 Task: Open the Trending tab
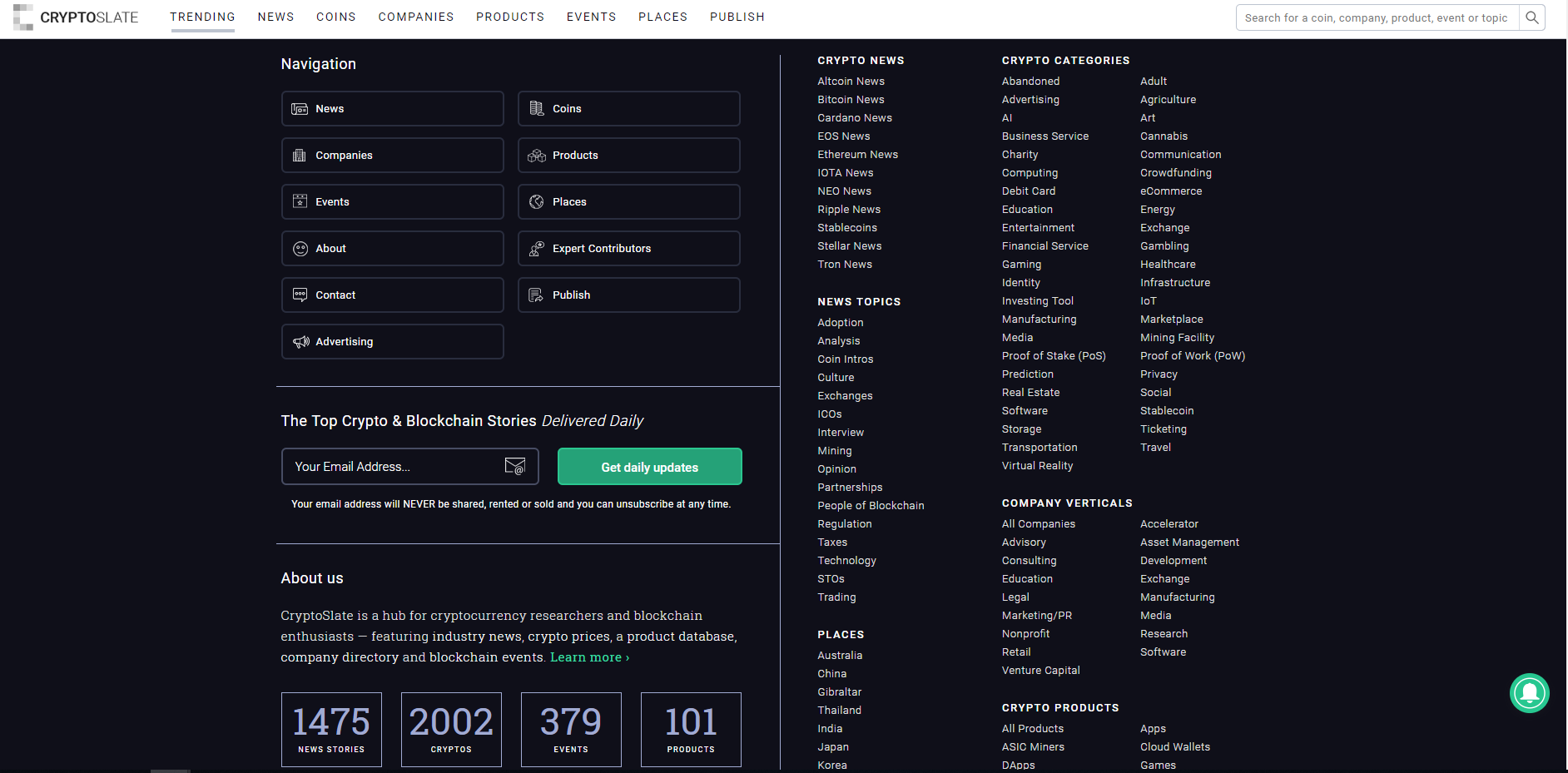click(202, 17)
